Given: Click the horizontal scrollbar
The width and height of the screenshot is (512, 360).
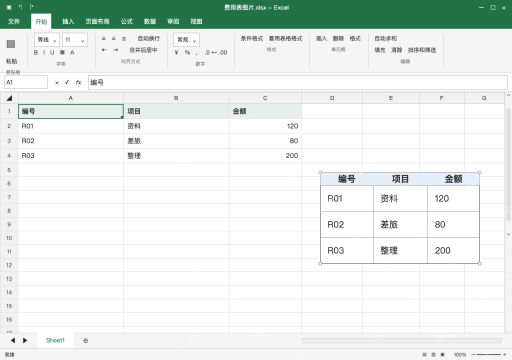Looking at the screenshot, I should [x=402, y=340].
